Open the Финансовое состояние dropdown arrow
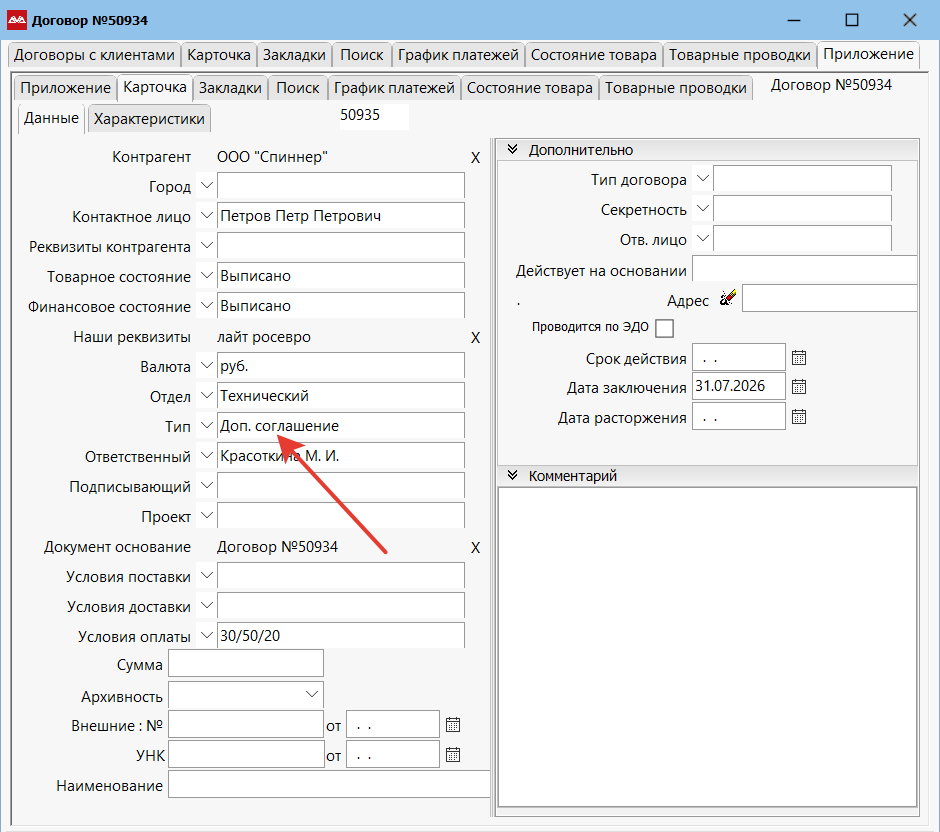Viewport: 940px width, 832px height. tap(206, 305)
